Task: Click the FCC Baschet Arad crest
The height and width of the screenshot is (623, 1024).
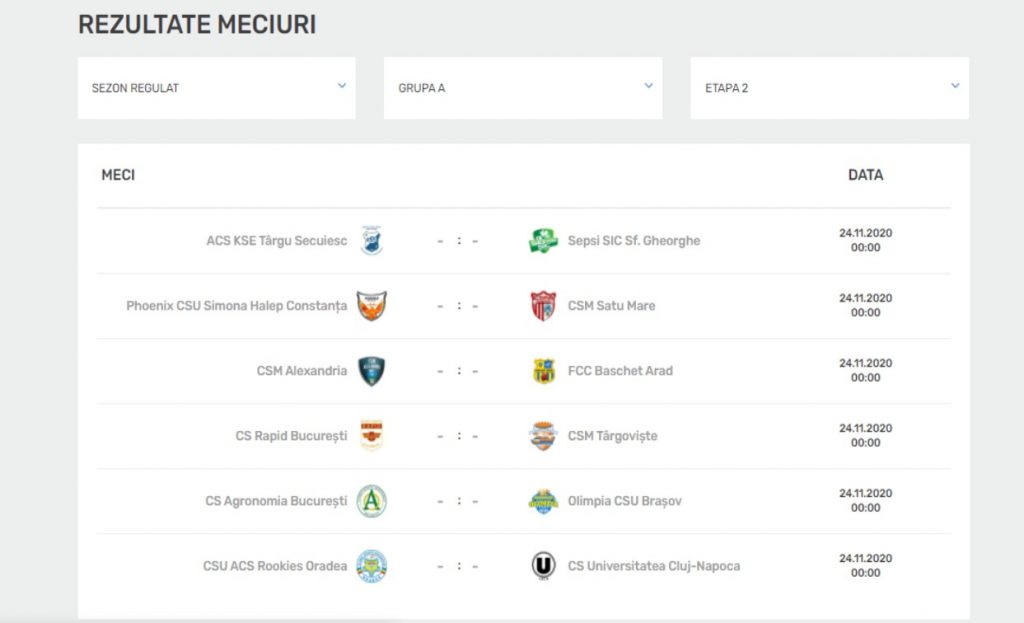Action: click(x=543, y=371)
